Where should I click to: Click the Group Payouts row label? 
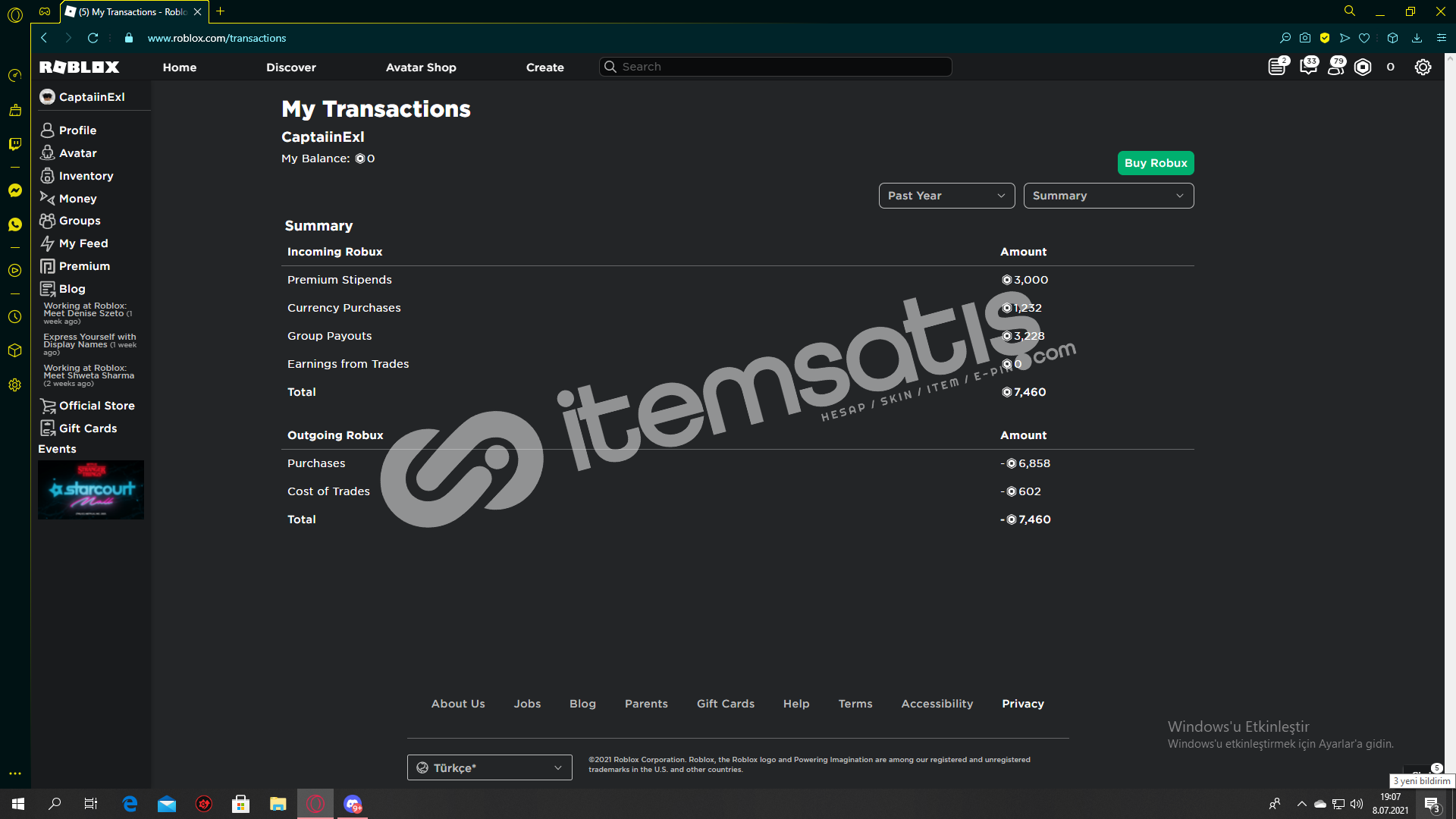(330, 336)
